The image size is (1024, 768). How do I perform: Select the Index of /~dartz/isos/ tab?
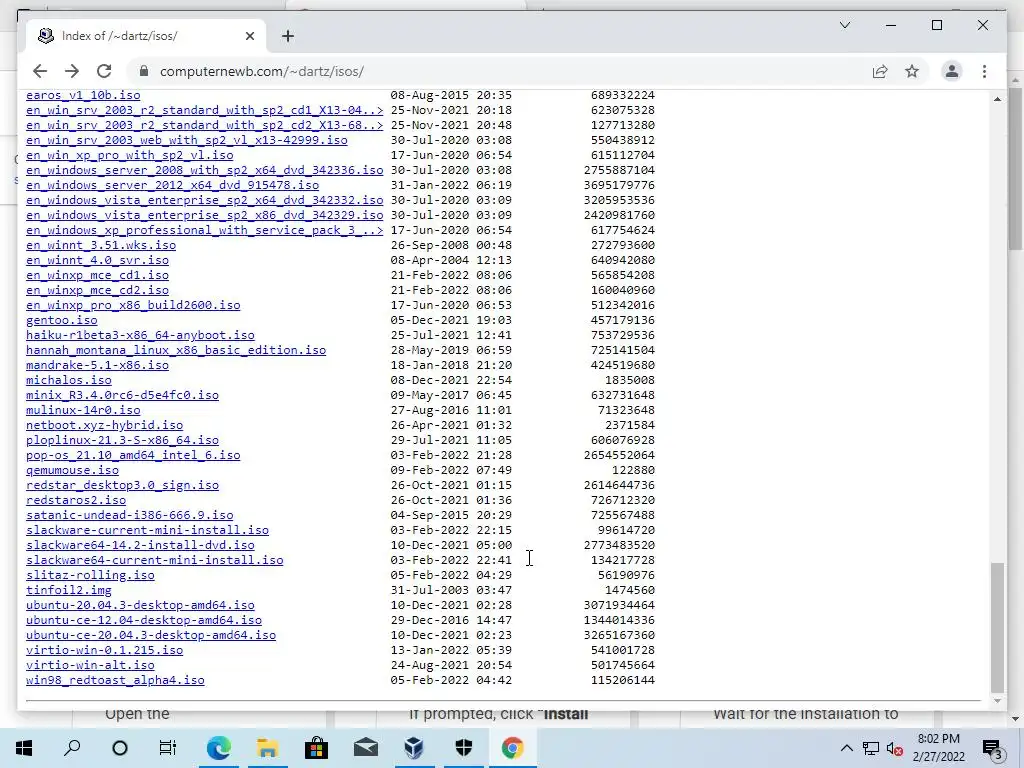[146, 36]
